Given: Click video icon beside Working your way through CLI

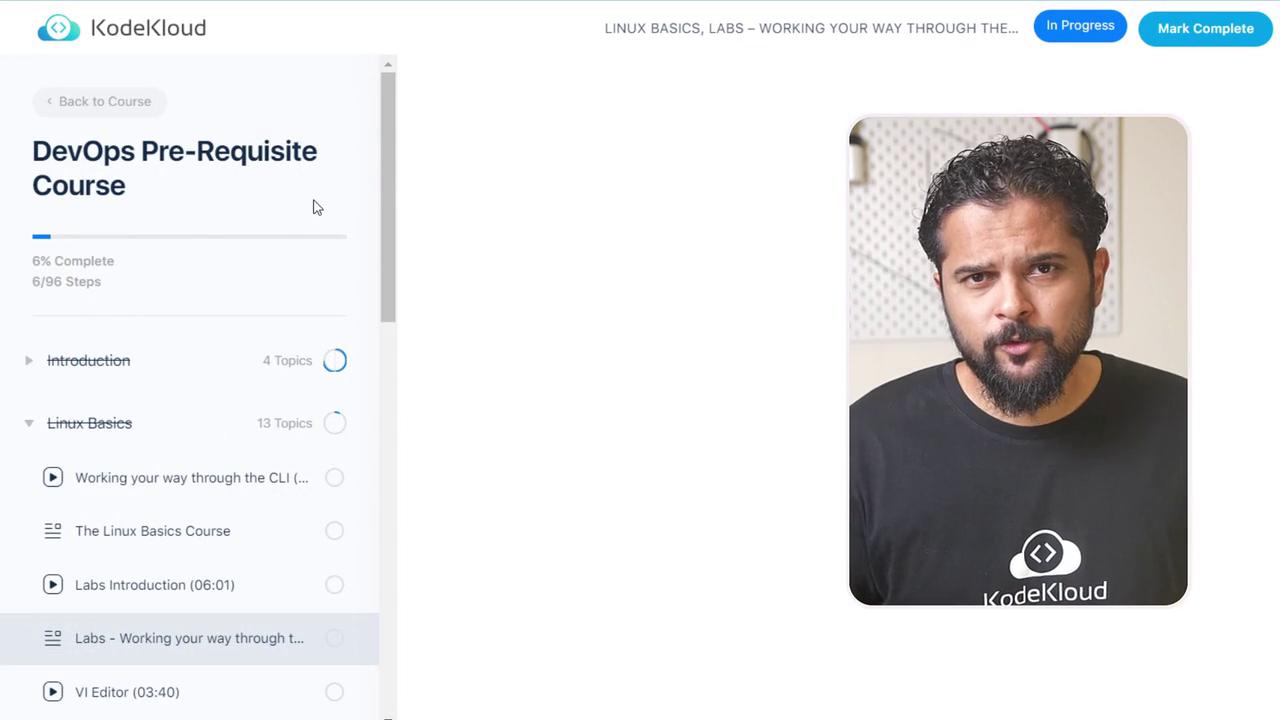Looking at the screenshot, I should click(x=53, y=477).
